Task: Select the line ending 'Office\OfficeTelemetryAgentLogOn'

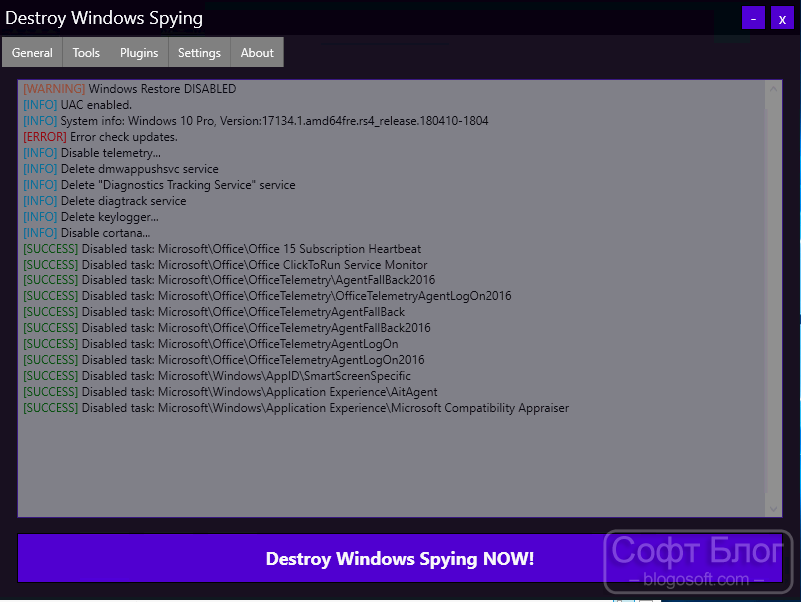Action: [x=211, y=343]
